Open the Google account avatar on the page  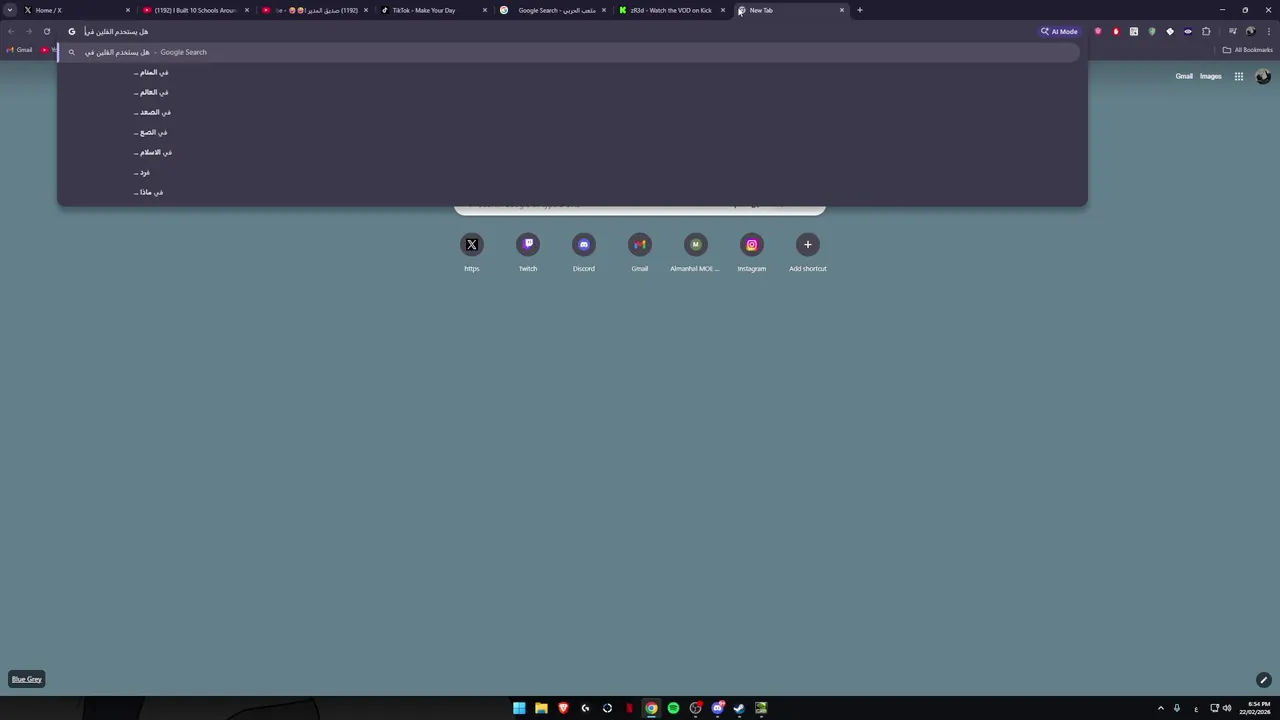1263,76
